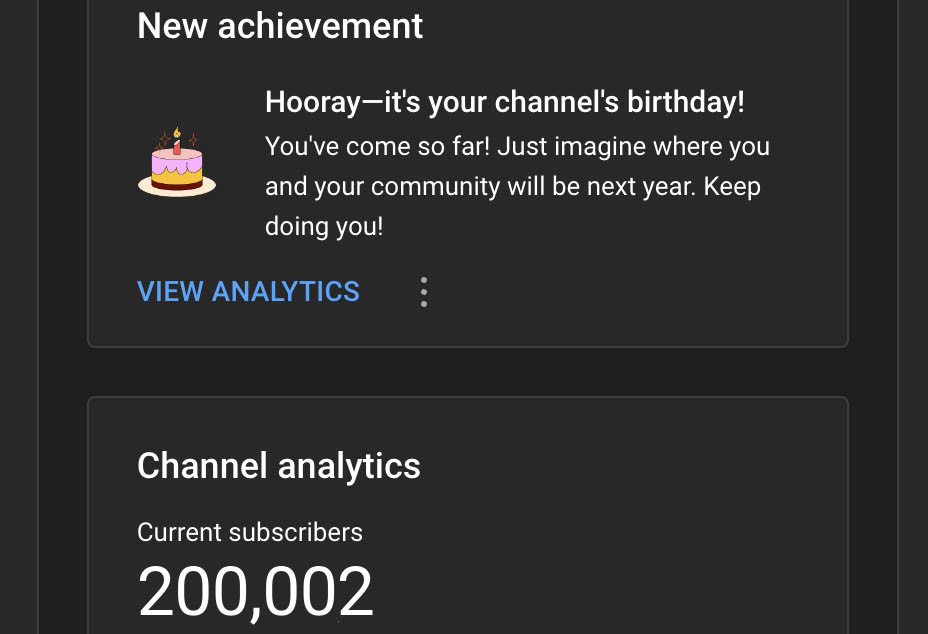The width and height of the screenshot is (928, 634).
Task: Click the "Current subscribers" label
Action: coord(250,532)
